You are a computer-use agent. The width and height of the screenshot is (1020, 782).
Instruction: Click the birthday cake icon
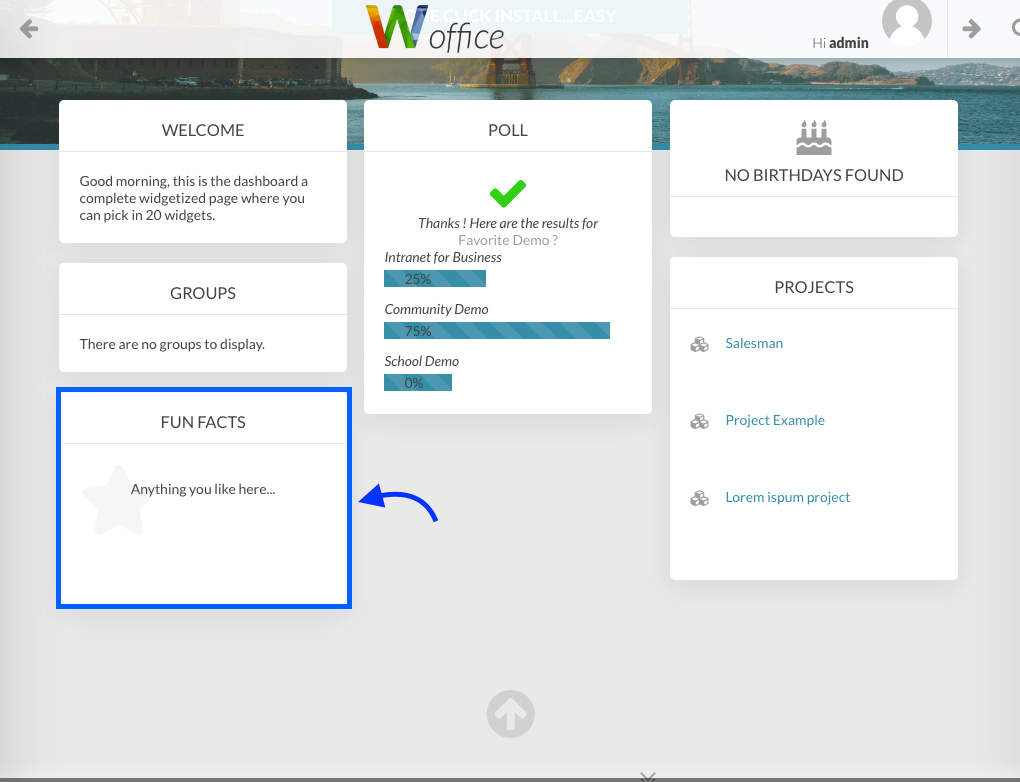point(813,138)
